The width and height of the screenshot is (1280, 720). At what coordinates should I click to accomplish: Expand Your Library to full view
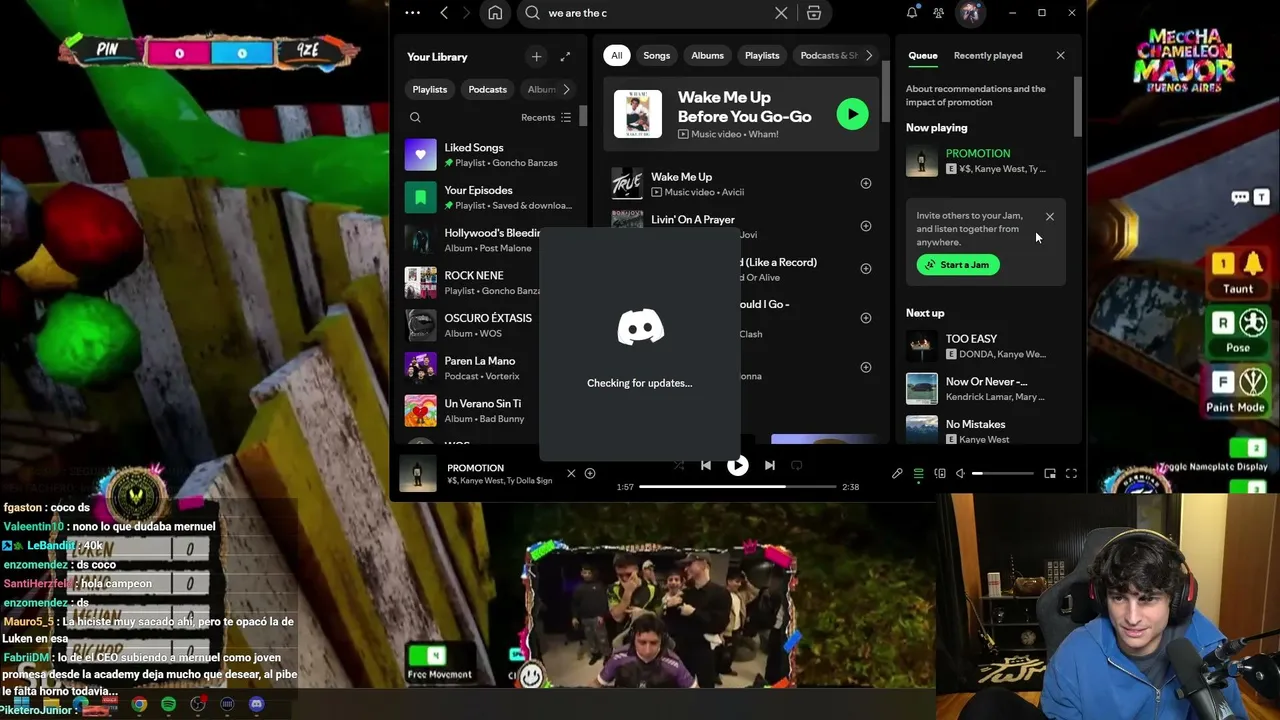pyautogui.click(x=565, y=57)
